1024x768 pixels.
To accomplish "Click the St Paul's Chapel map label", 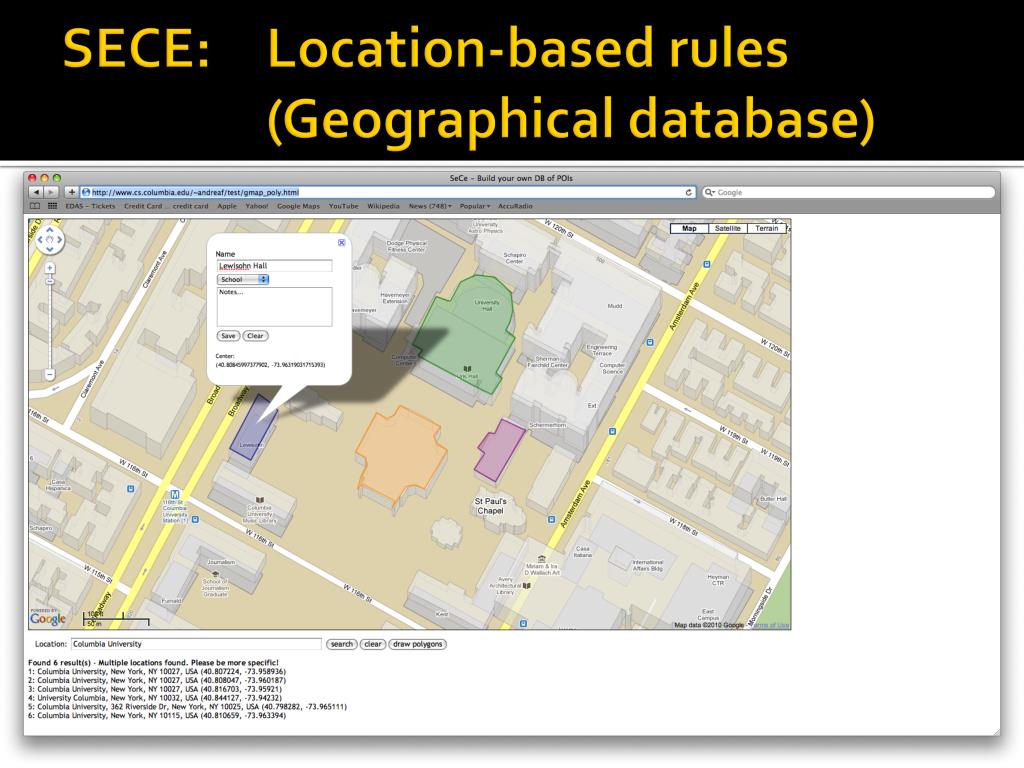I will coord(490,506).
